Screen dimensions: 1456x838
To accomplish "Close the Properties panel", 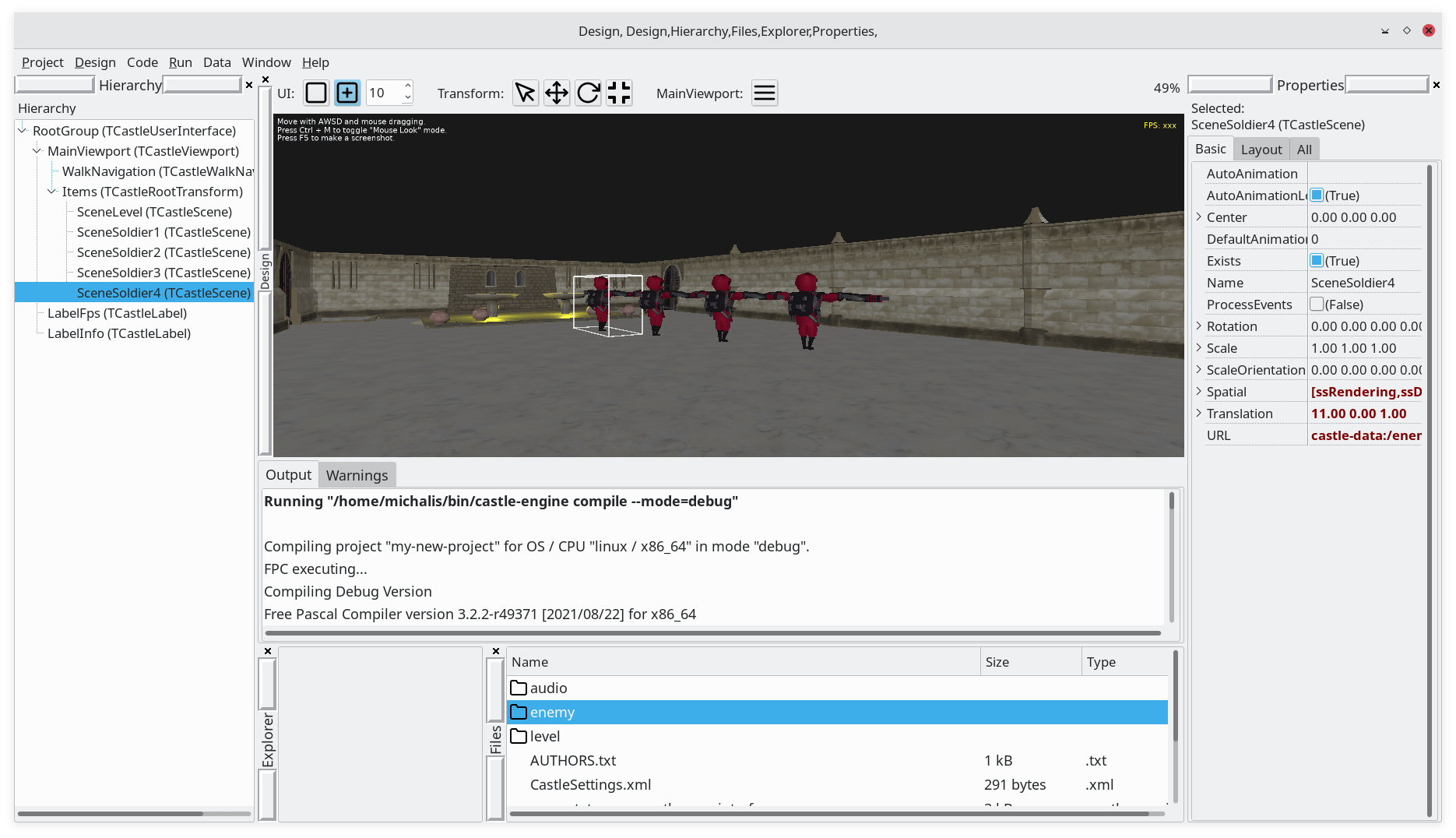I will [1435, 85].
